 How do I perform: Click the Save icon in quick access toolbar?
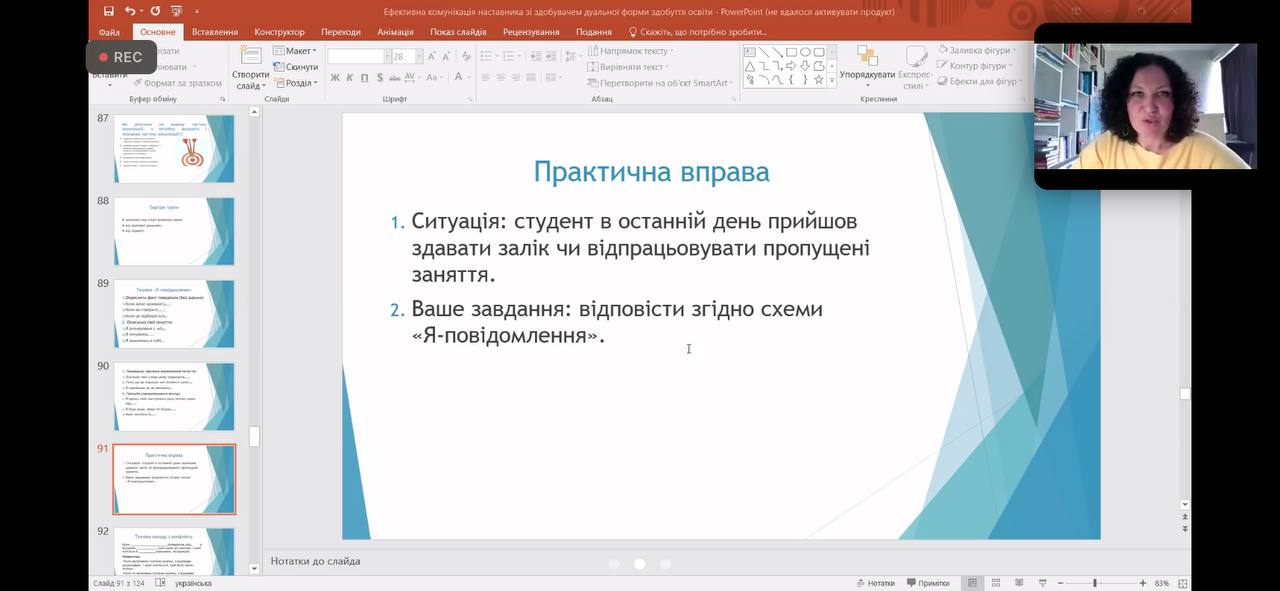(109, 11)
